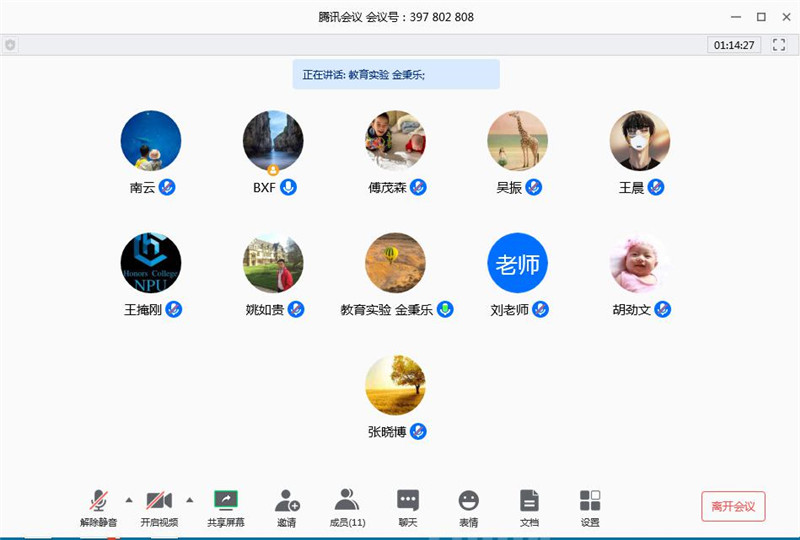Close the Tencent Meeting window
Image resolution: width=800 pixels, height=540 pixels.
coord(786,17)
